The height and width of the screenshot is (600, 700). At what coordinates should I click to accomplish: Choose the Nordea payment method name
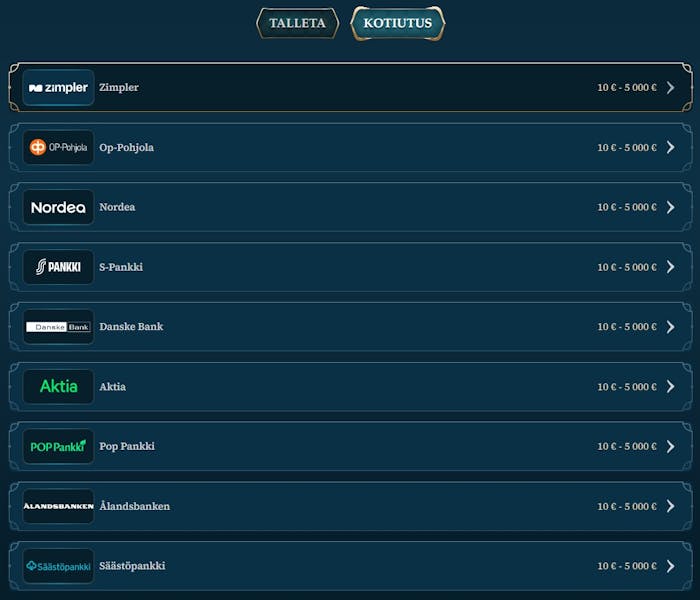point(117,207)
